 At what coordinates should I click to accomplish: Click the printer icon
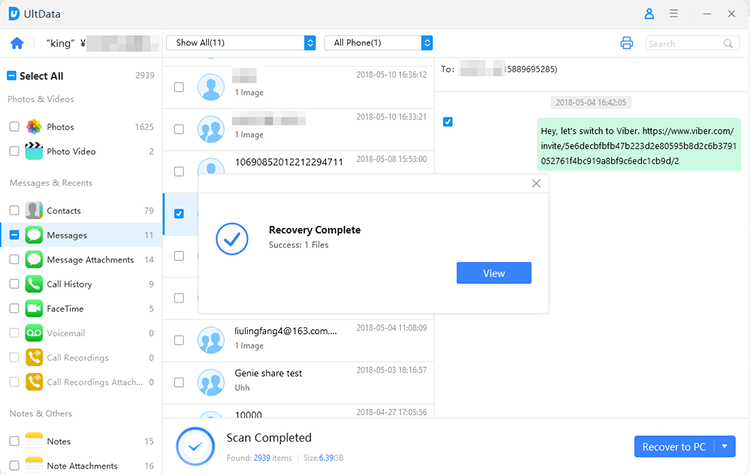pos(627,43)
